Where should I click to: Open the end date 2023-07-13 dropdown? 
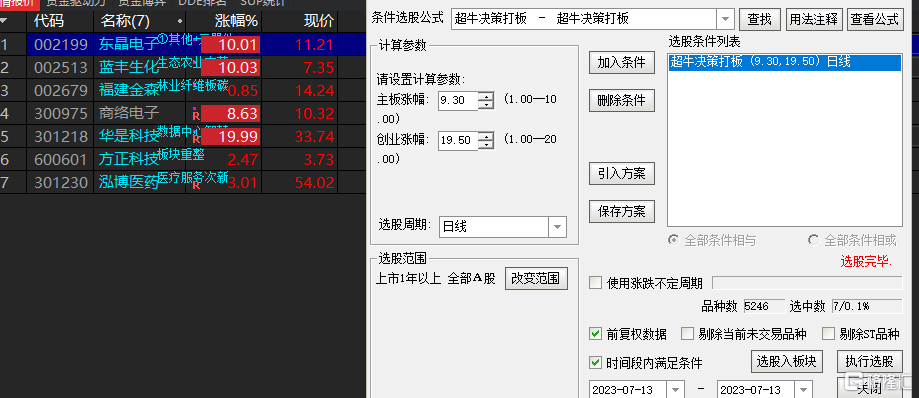[803, 390]
